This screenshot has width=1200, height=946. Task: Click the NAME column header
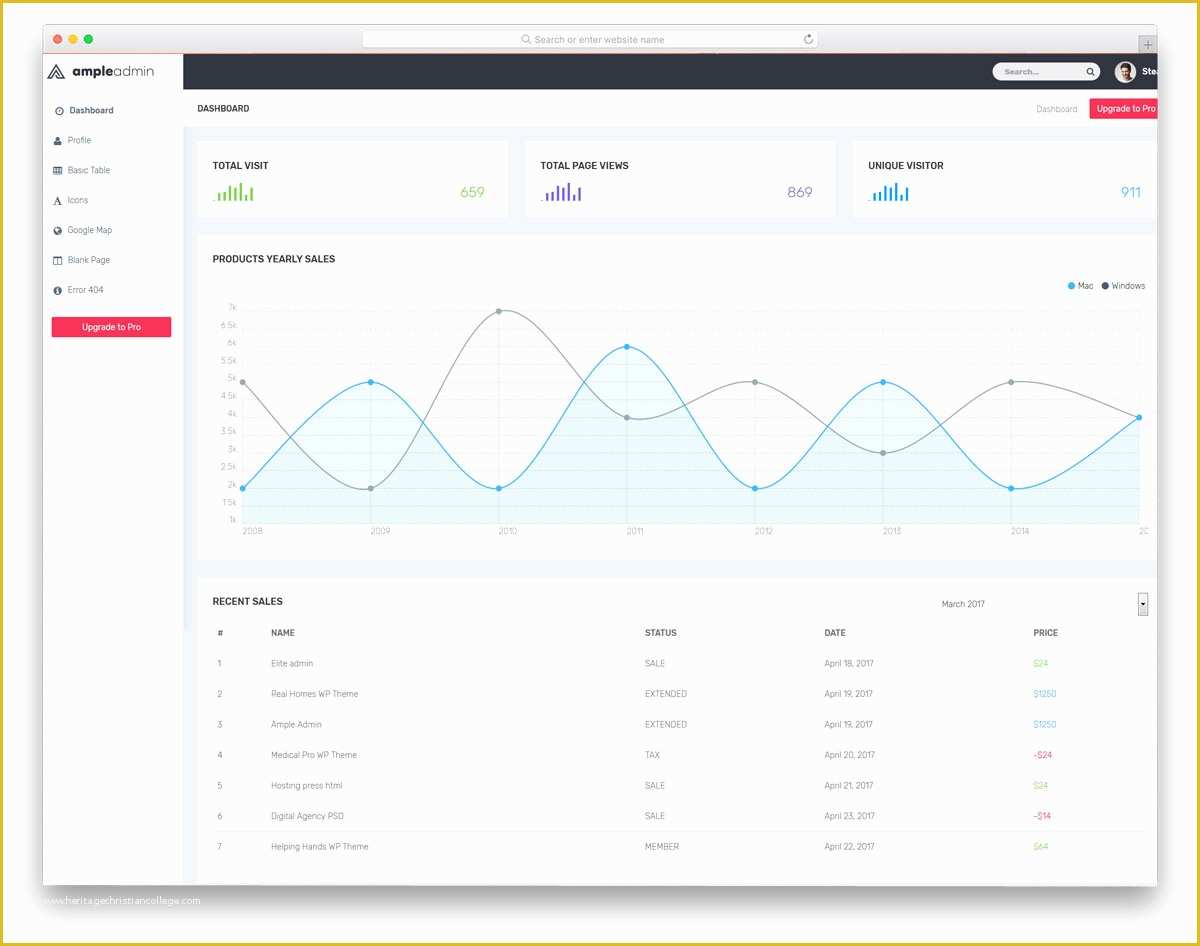pos(283,633)
